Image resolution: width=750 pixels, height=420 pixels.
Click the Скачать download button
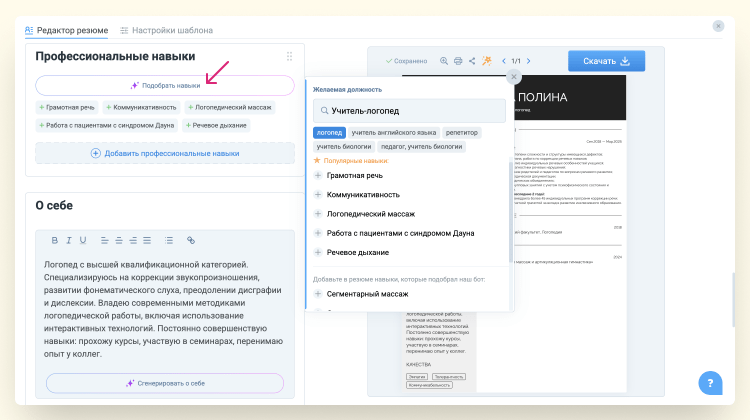point(607,61)
